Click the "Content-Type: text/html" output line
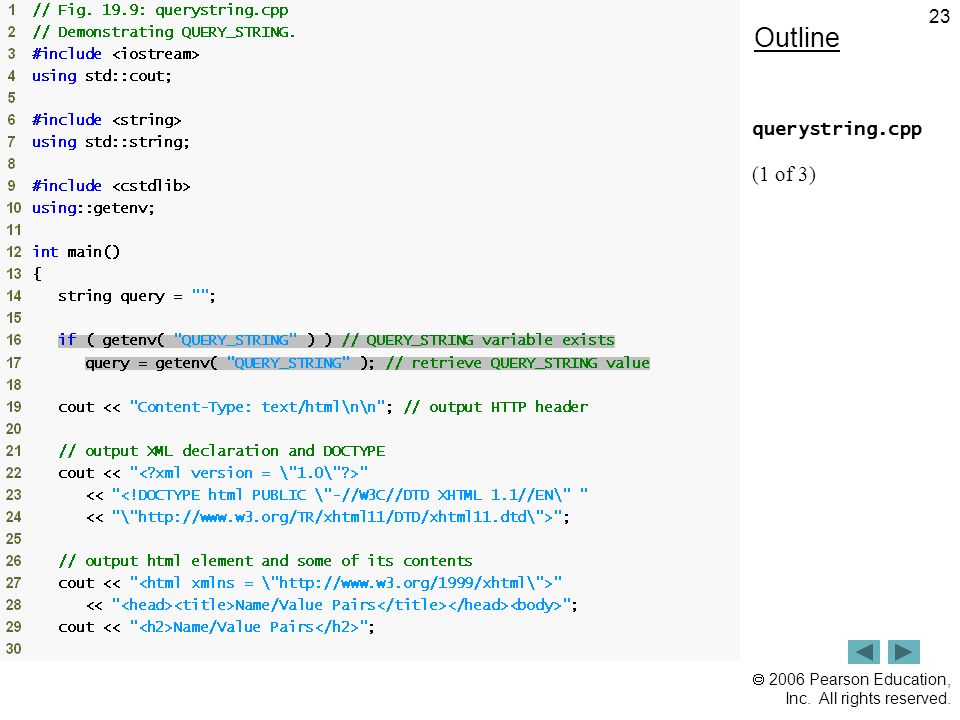The height and width of the screenshot is (720, 960). click(323, 407)
